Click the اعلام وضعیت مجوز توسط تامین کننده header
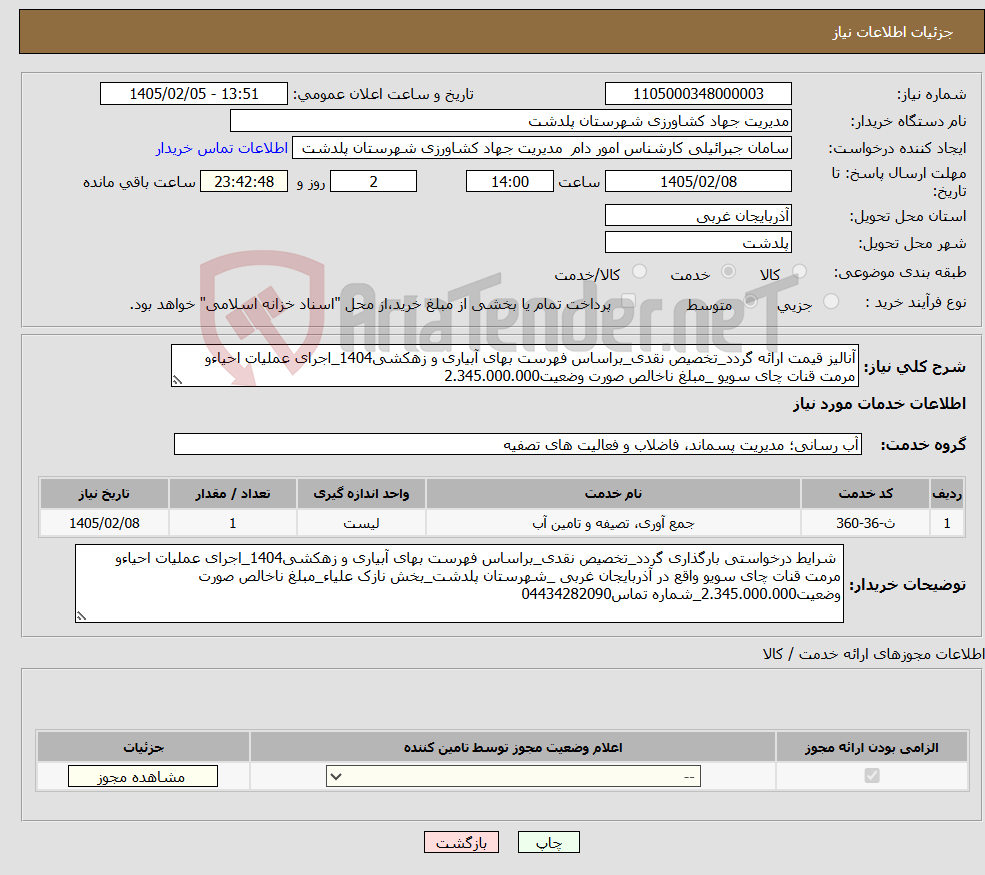985x875 pixels. click(x=513, y=747)
